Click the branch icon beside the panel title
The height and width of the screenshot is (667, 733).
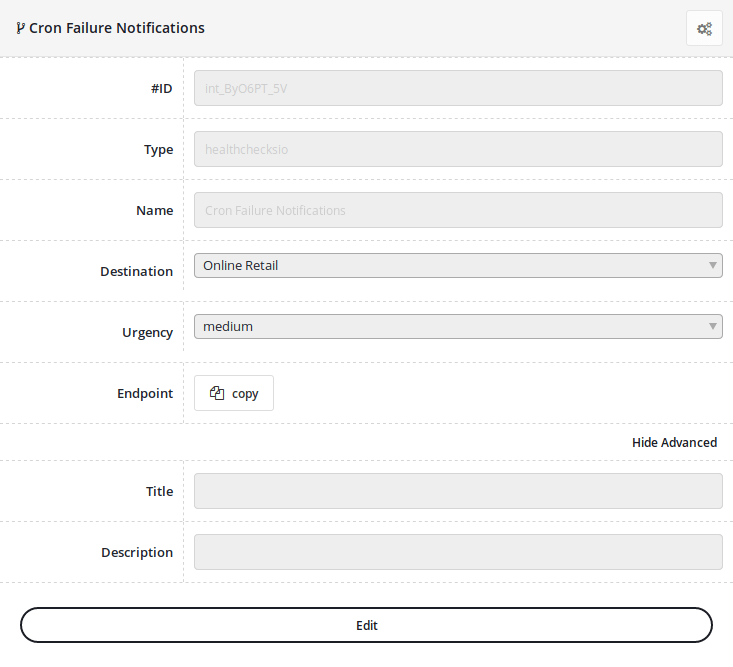[21, 28]
